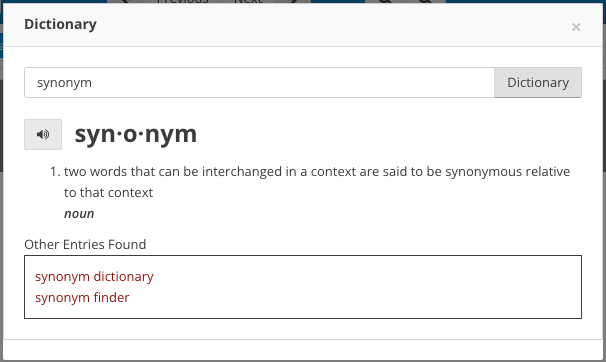Click the partially hidden Previous button
Image resolution: width=606 pixels, height=362 pixels.
183,2
